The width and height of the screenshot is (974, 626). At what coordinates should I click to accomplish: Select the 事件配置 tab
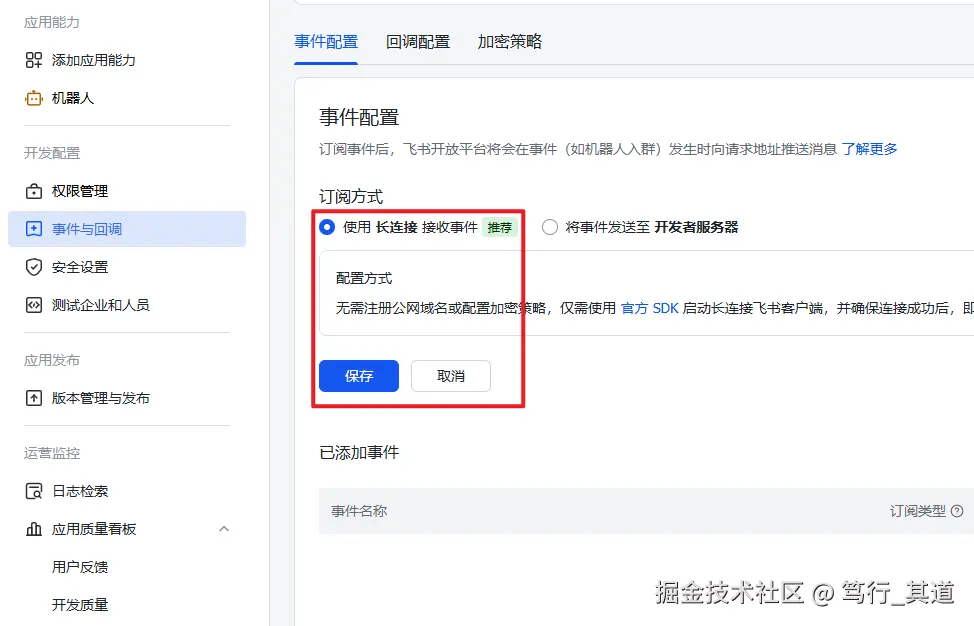[x=325, y=42]
